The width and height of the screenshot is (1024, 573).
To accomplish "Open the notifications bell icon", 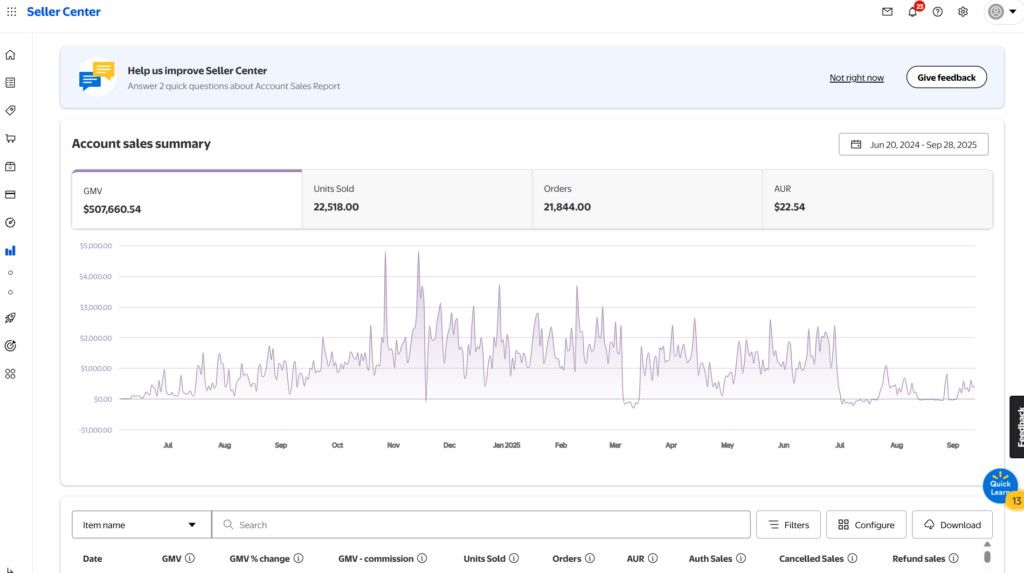I will coord(912,12).
